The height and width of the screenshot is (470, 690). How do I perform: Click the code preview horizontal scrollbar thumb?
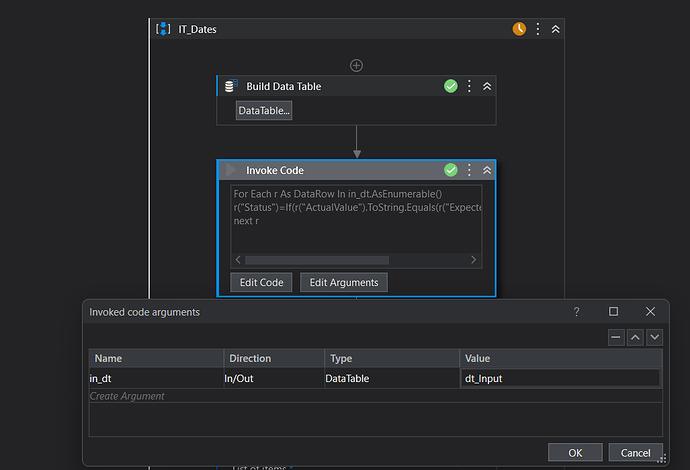click(317, 260)
